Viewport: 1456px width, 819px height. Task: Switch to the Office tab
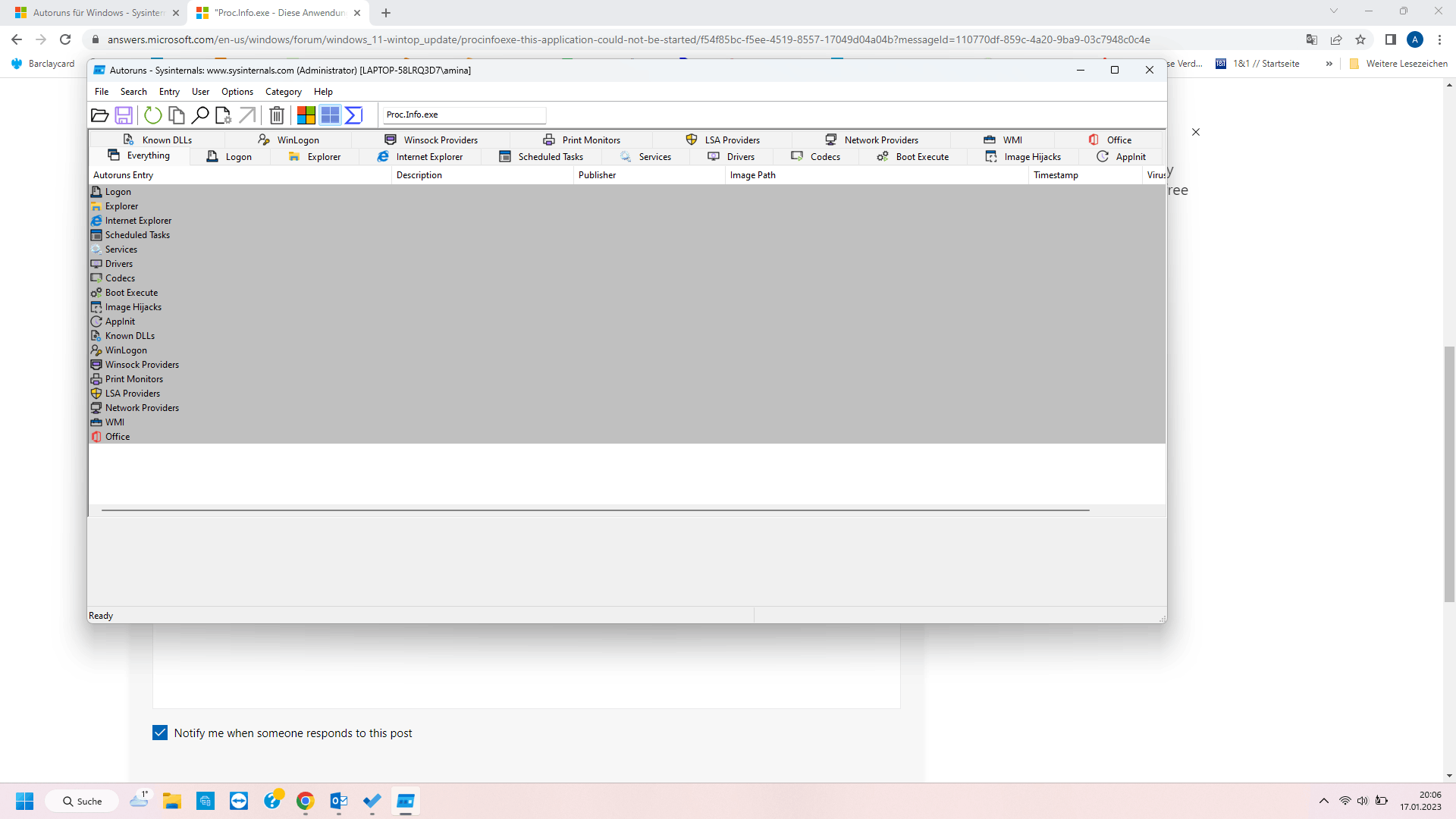pos(1109,140)
